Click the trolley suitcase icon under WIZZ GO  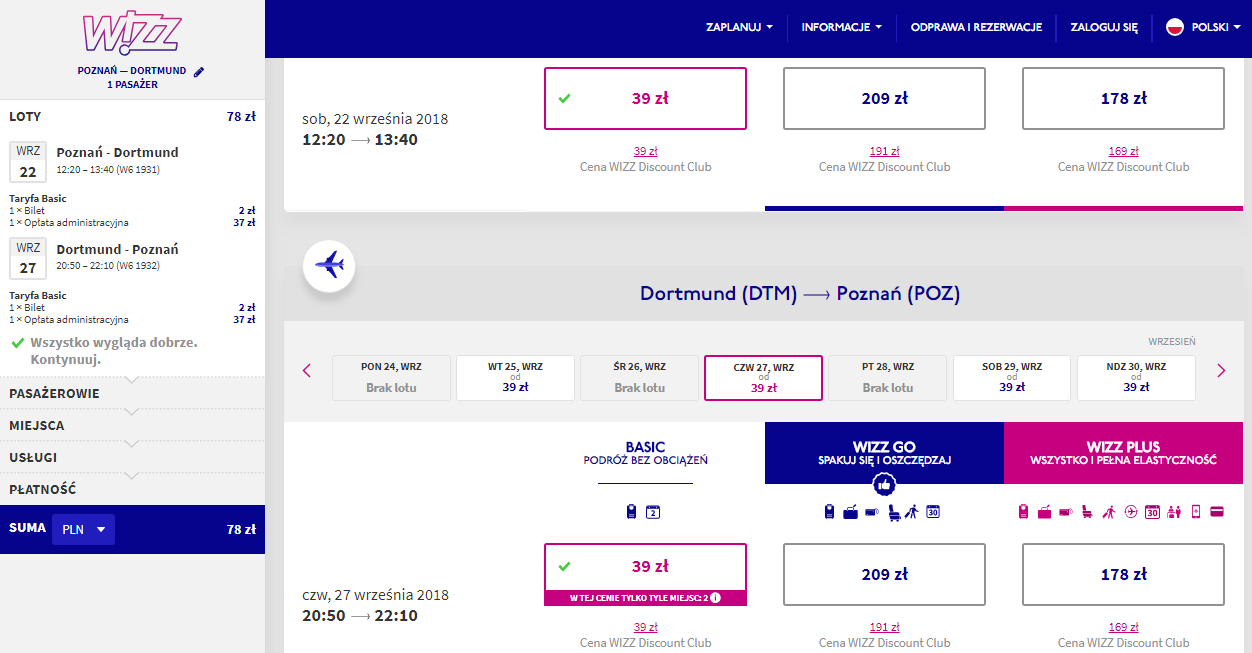pyautogui.click(x=850, y=512)
